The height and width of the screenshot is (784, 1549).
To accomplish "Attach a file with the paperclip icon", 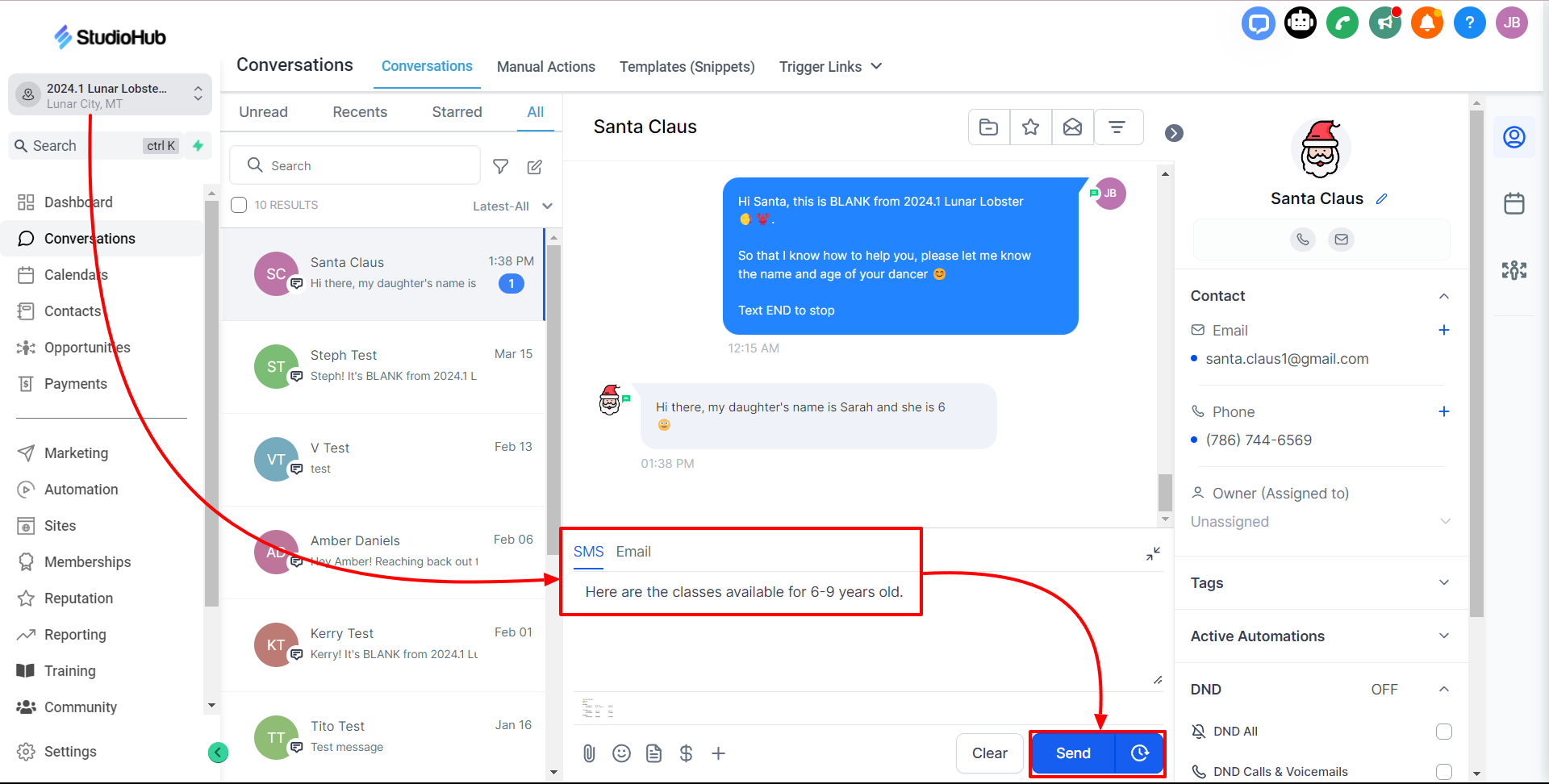I will point(589,753).
